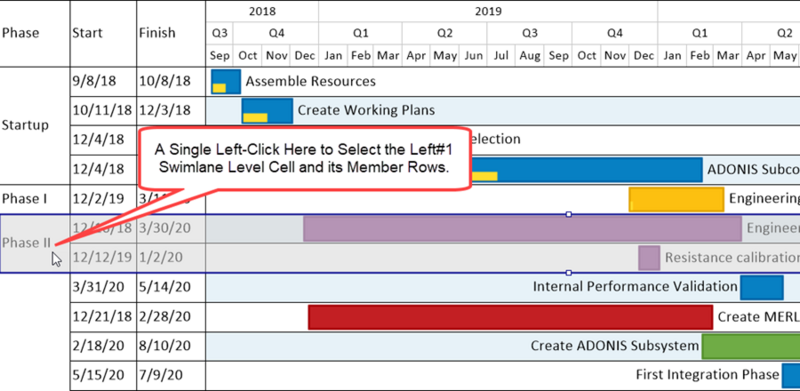
Task: Click the First Integration Phase label
Action: (x=707, y=375)
